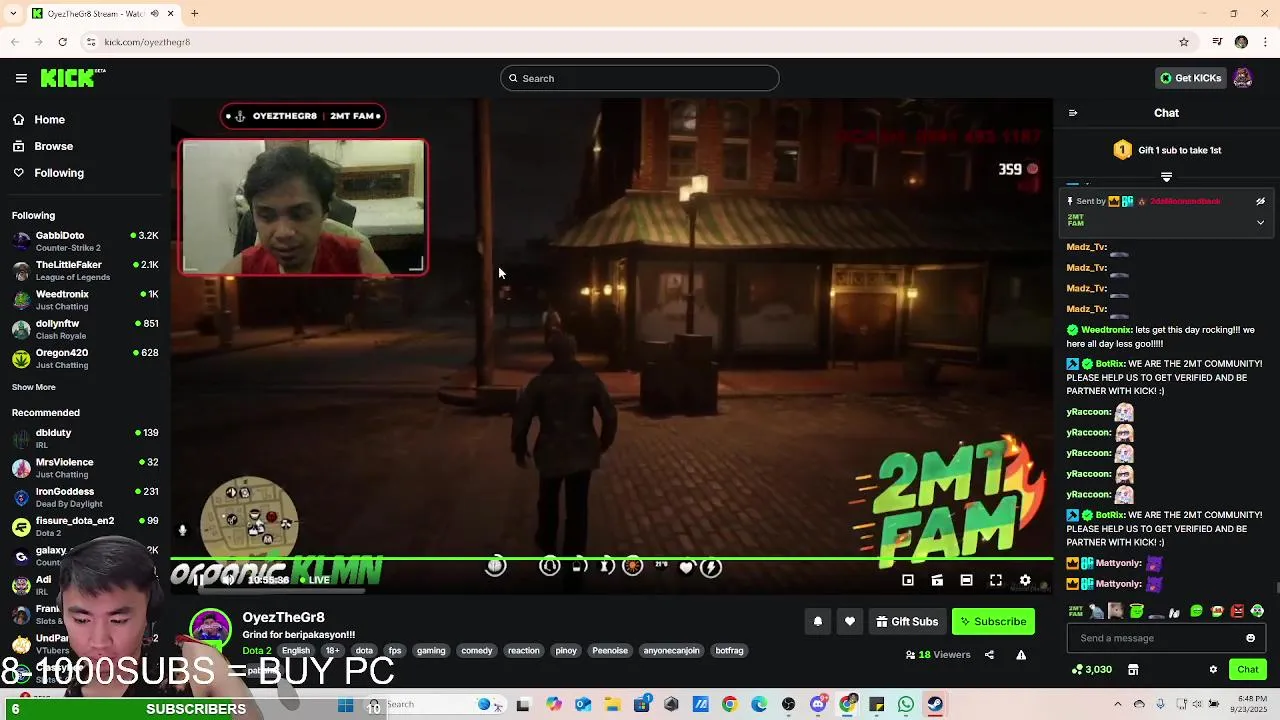Click the 18 Viewers count
The height and width of the screenshot is (720, 1280).
coord(938,655)
